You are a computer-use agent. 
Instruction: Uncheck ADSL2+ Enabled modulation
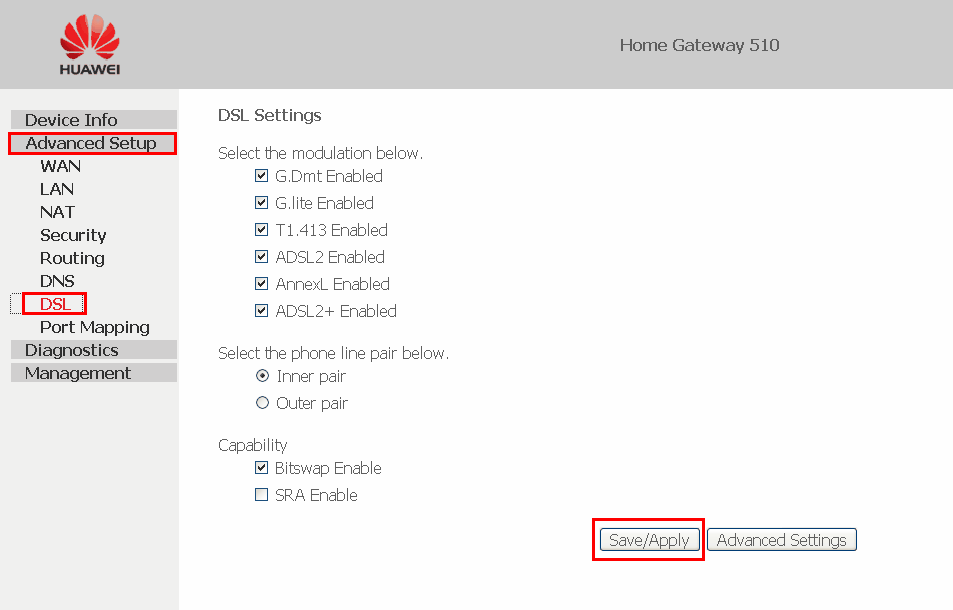click(x=261, y=311)
